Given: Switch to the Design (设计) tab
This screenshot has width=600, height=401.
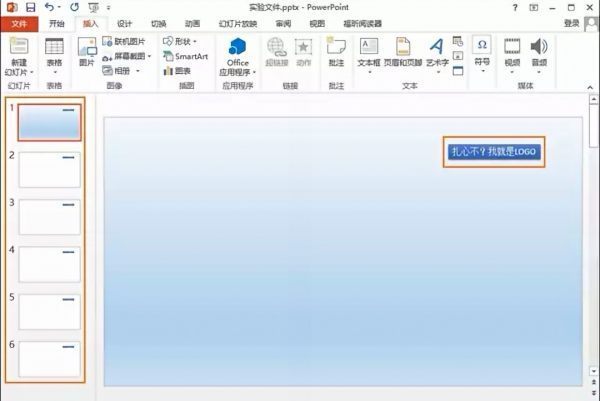Looking at the screenshot, I should tap(124, 23).
